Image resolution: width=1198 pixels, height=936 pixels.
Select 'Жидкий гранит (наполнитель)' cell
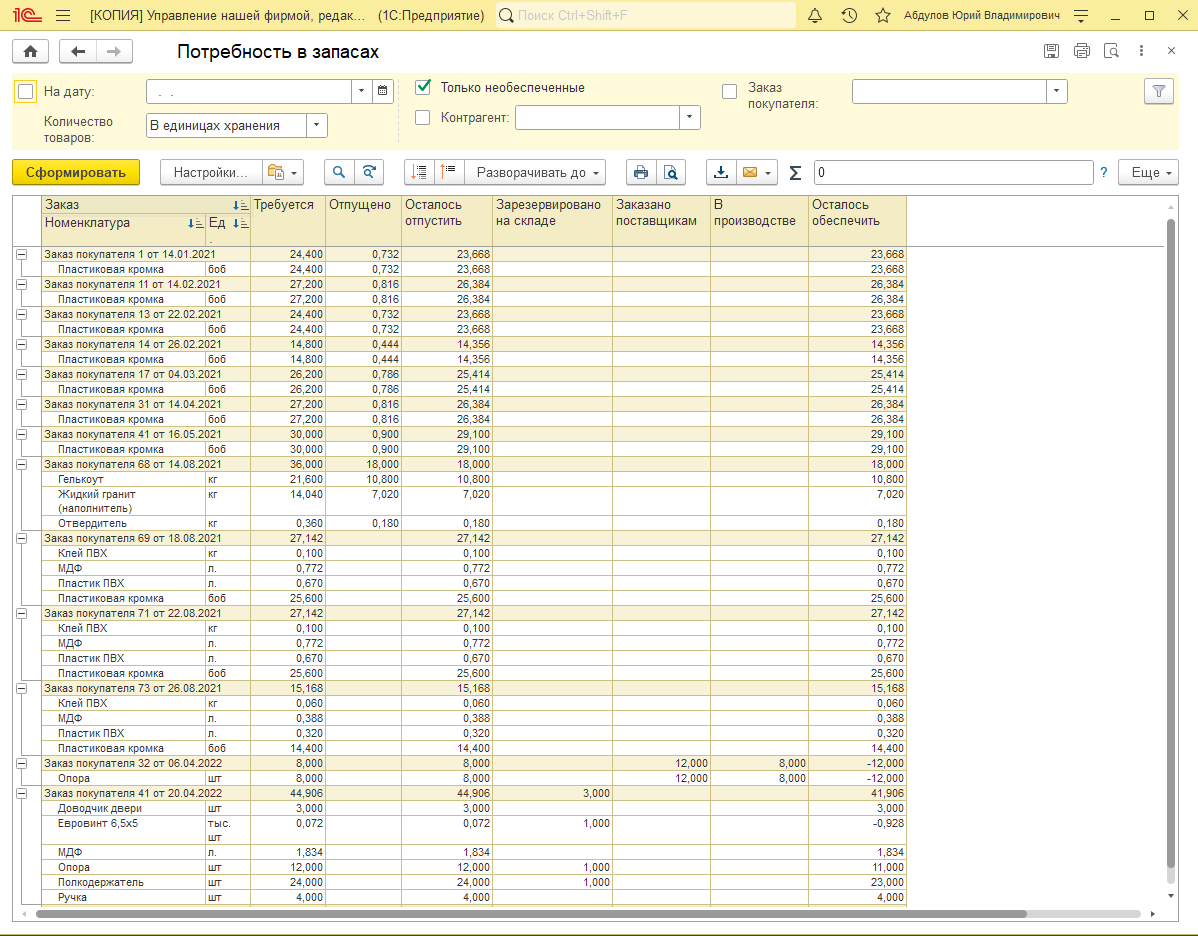124,502
